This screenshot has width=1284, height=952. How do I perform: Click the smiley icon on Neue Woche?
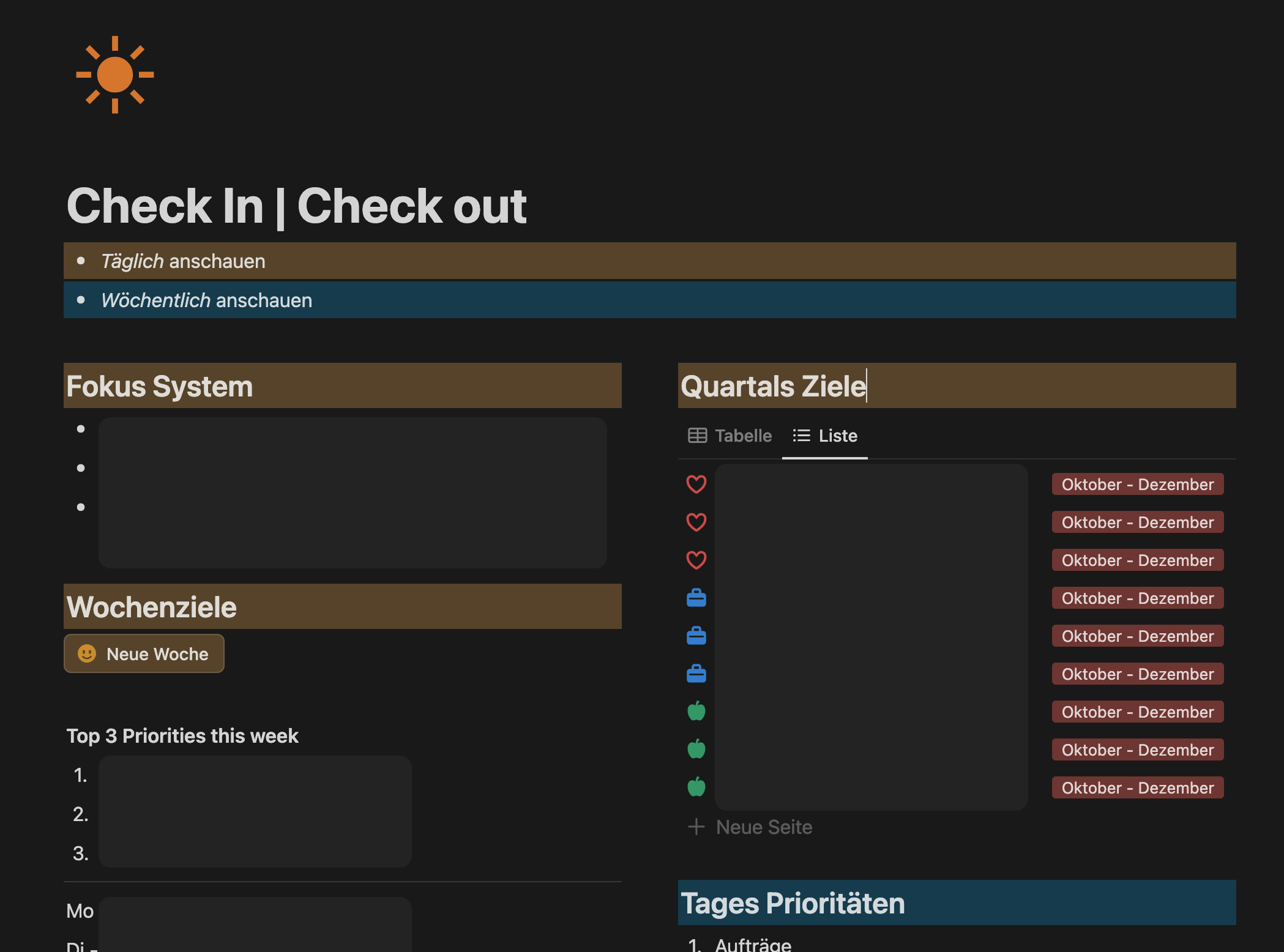click(87, 653)
